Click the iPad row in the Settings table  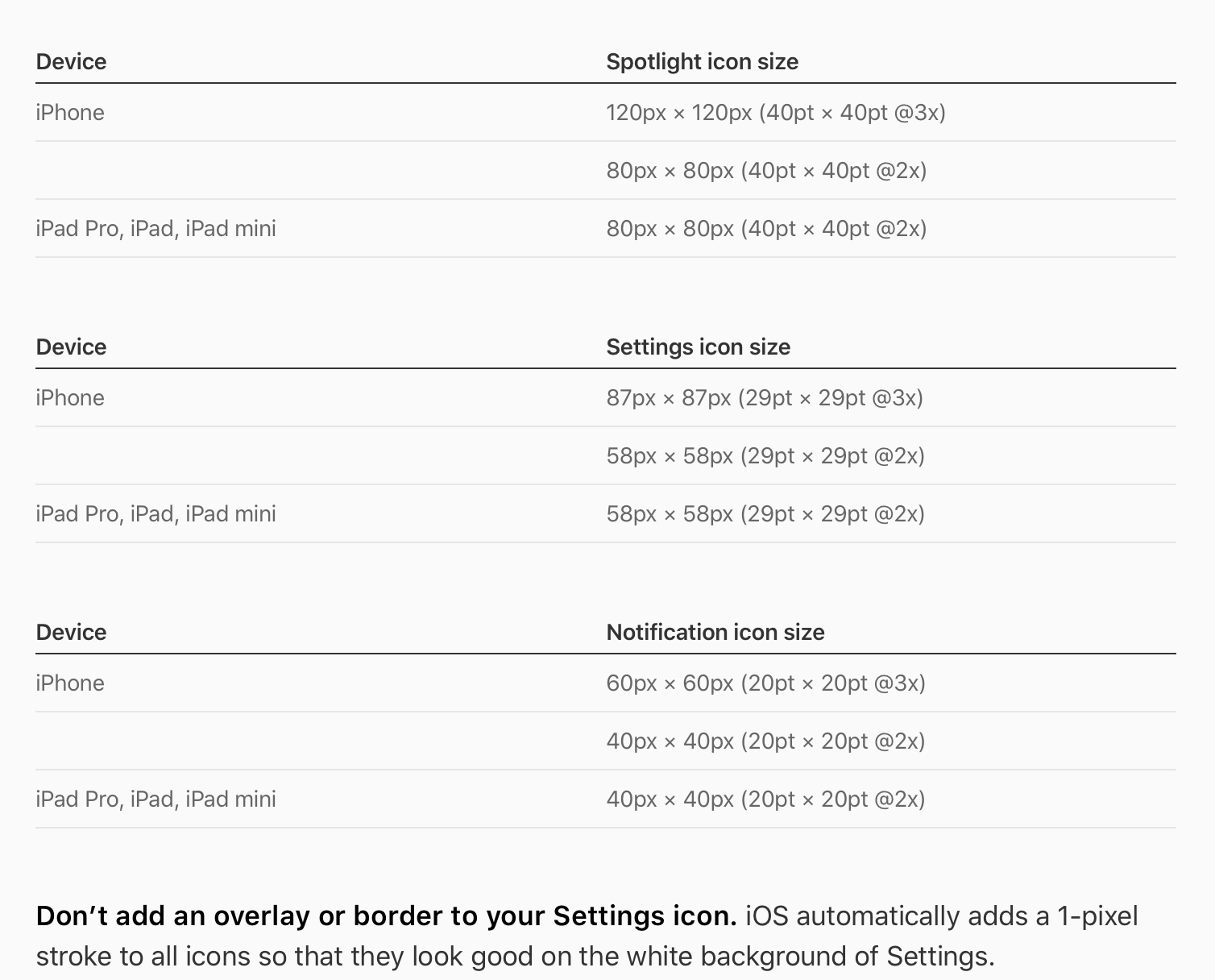(x=156, y=514)
